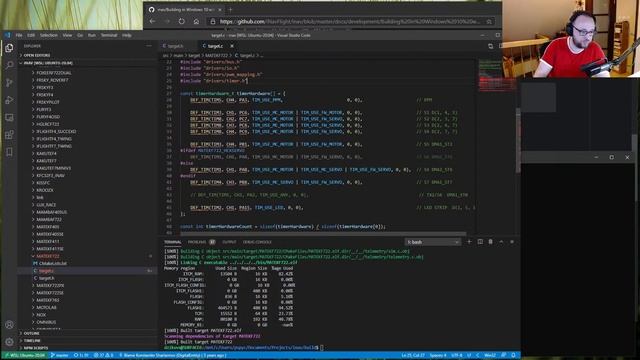Kill terminal with trash icon
This screenshot has height=360, width=640.
(491, 242)
